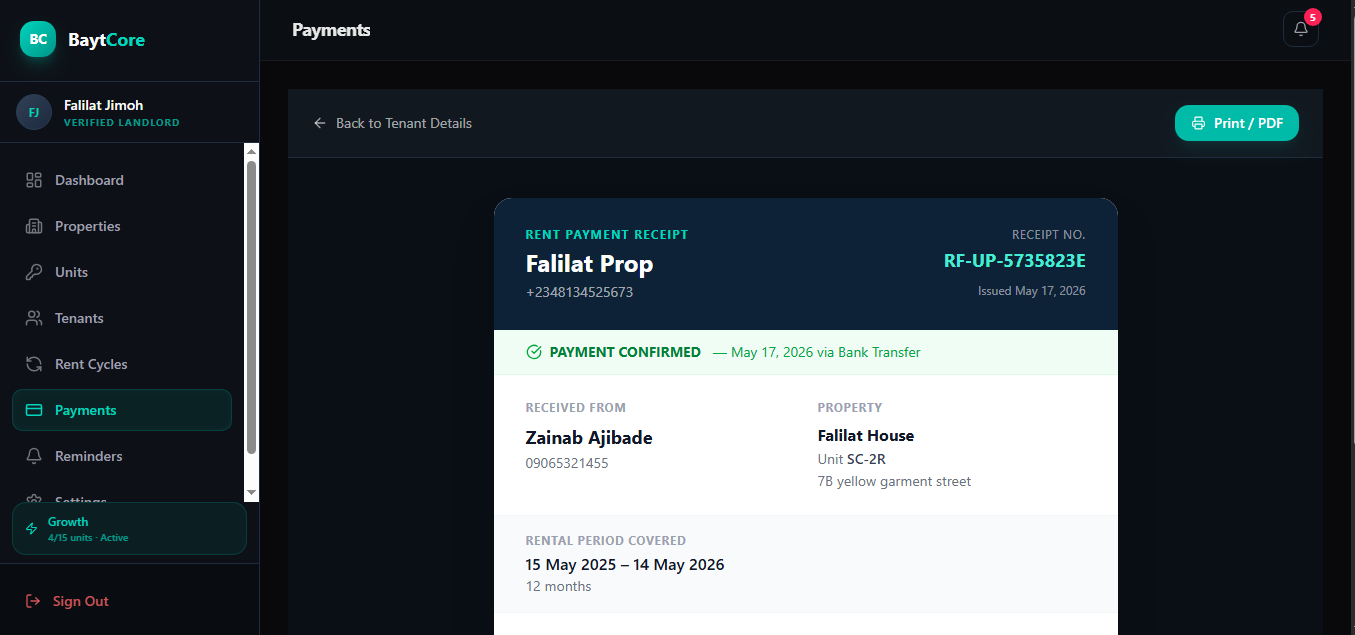Click the BC BaytCore logo
1355x635 pixels.
[38, 40]
